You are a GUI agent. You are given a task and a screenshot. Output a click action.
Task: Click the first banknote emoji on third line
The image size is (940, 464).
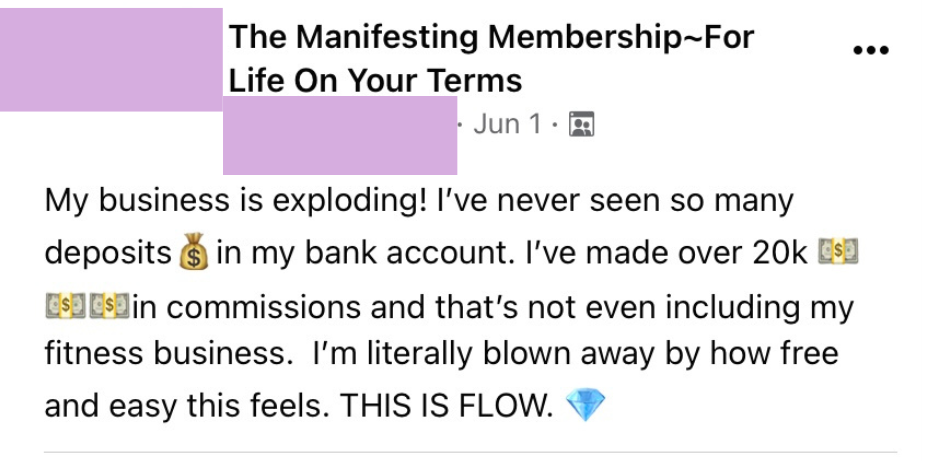point(65,305)
